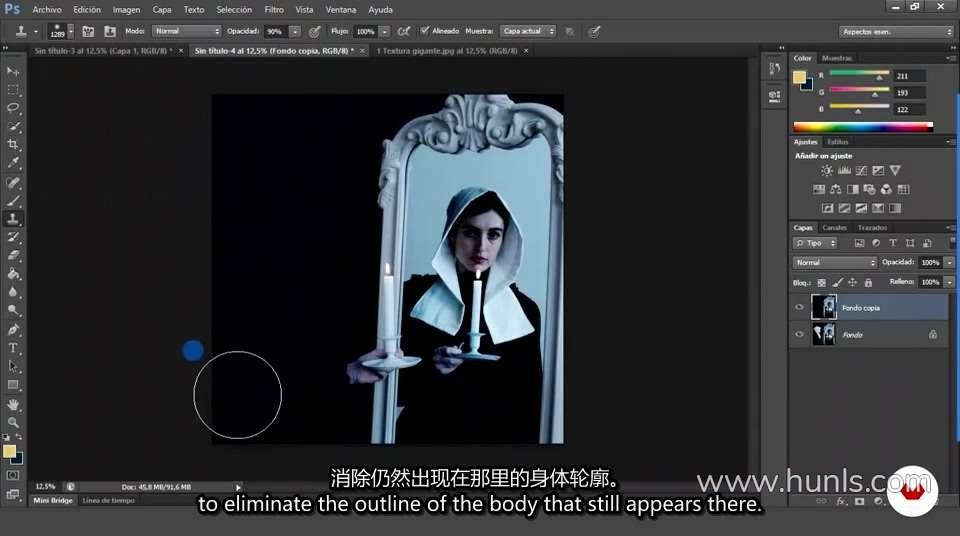Click the foreground color swatch in Color panel
This screenshot has width=960, height=536.
pyautogui.click(x=799, y=77)
